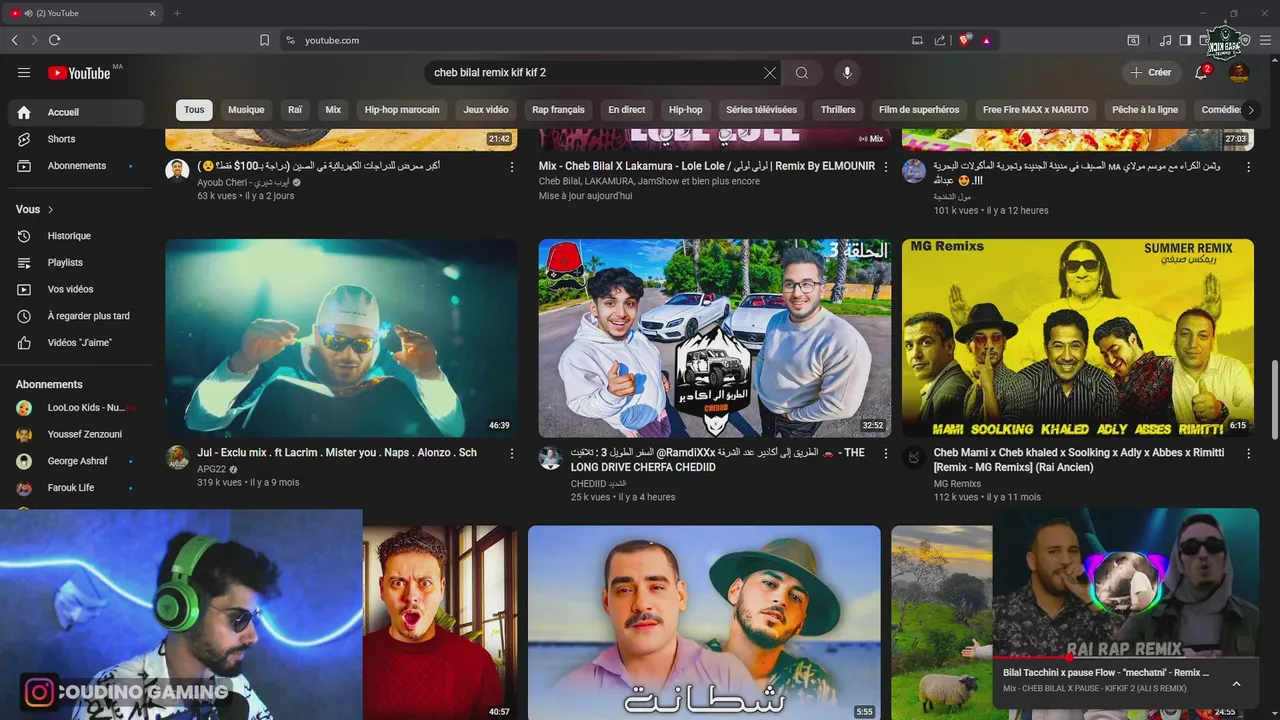1280x720 pixels.
Task: Toggle the browser sidebar panel icon
Action: [1185, 40]
